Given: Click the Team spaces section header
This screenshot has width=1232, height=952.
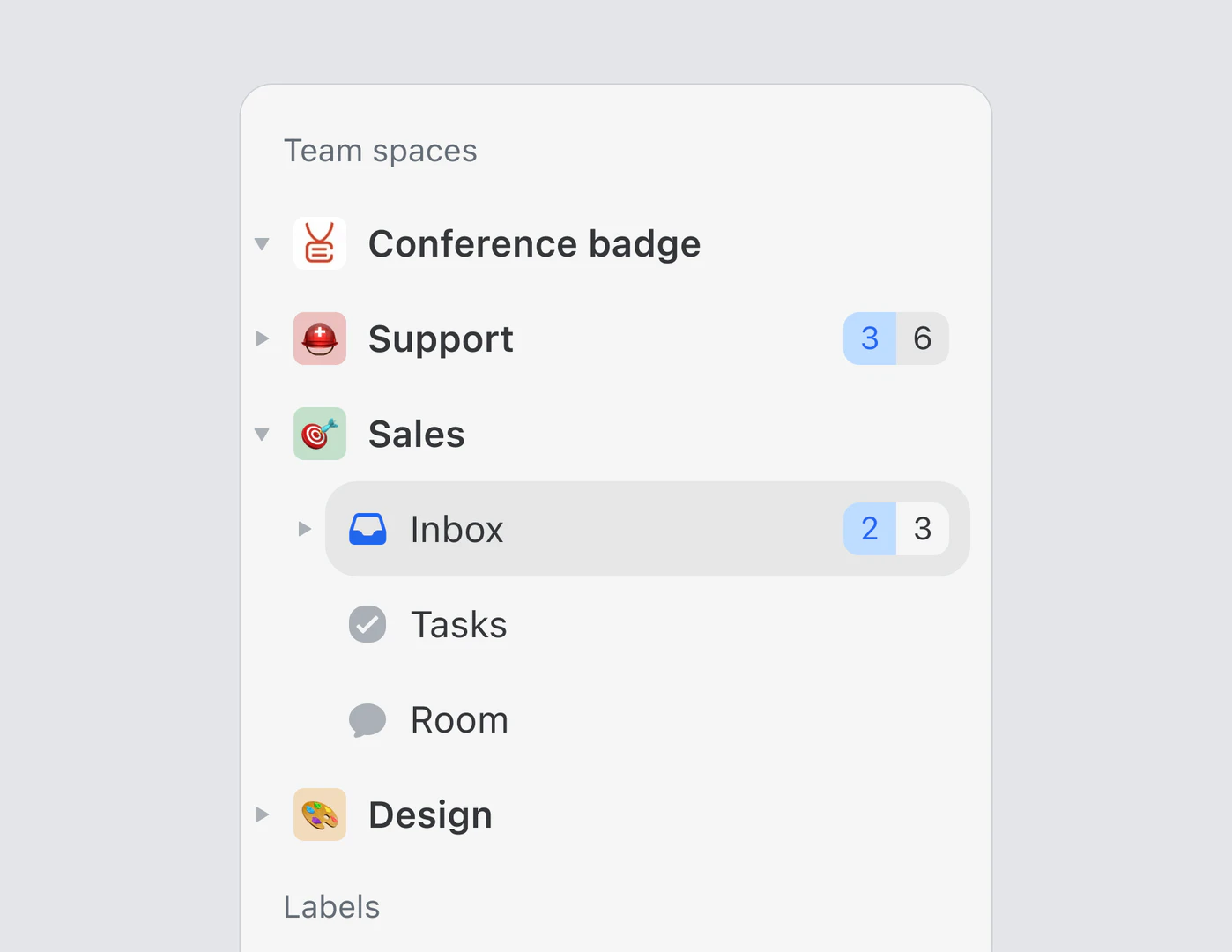Looking at the screenshot, I should tap(381, 150).
